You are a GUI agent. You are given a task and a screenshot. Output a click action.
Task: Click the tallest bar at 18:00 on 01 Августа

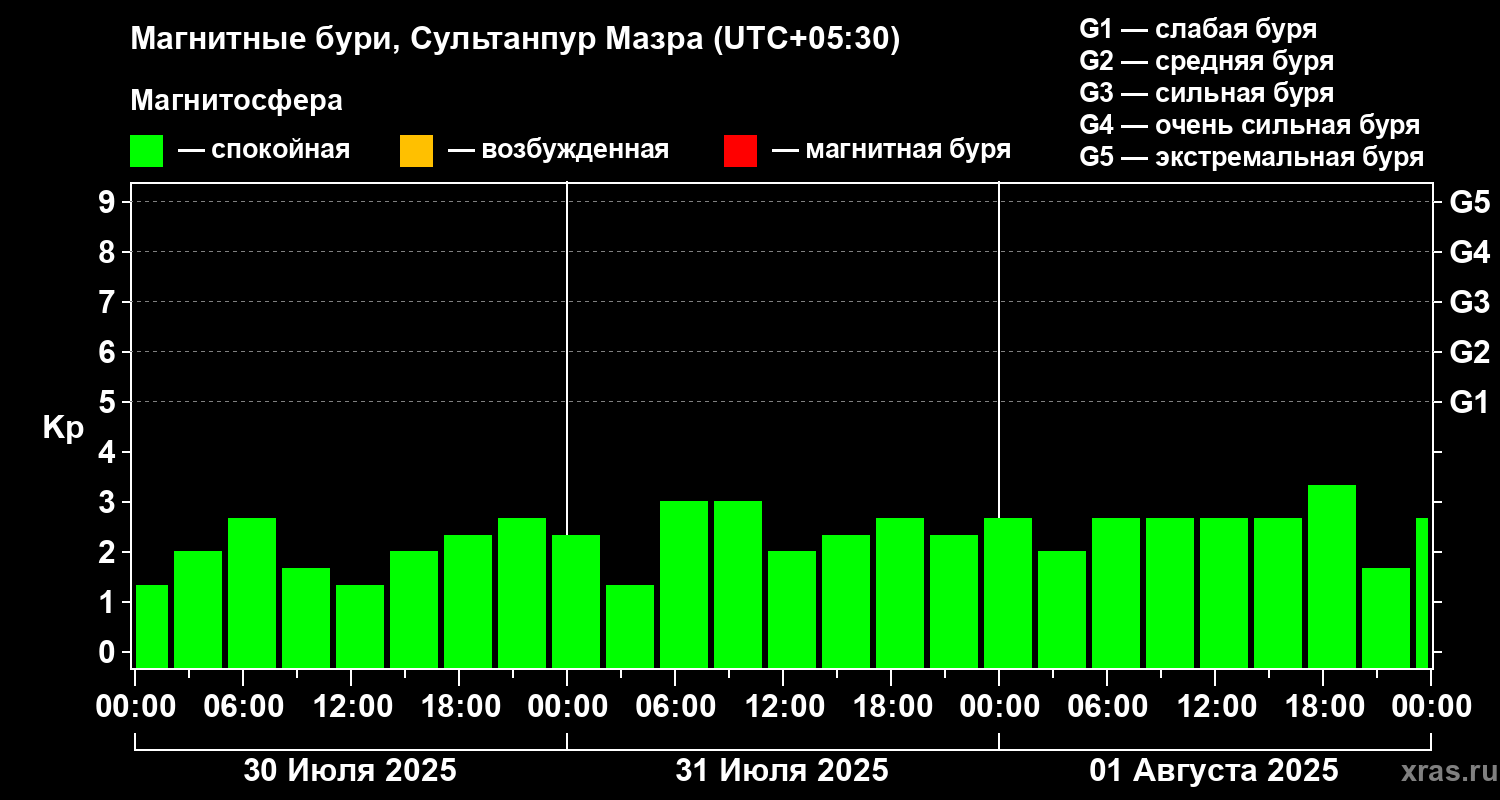pos(1332,576)
